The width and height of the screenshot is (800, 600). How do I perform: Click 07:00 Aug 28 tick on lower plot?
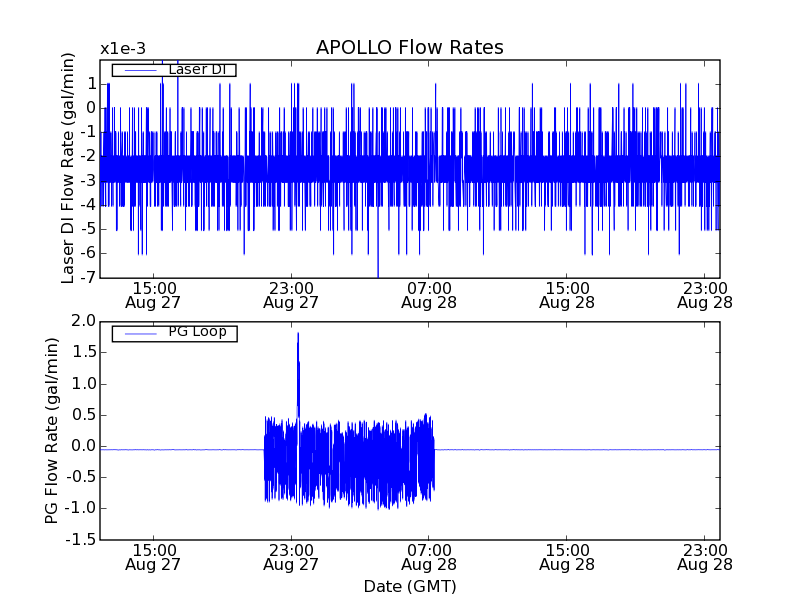(429, 557)
